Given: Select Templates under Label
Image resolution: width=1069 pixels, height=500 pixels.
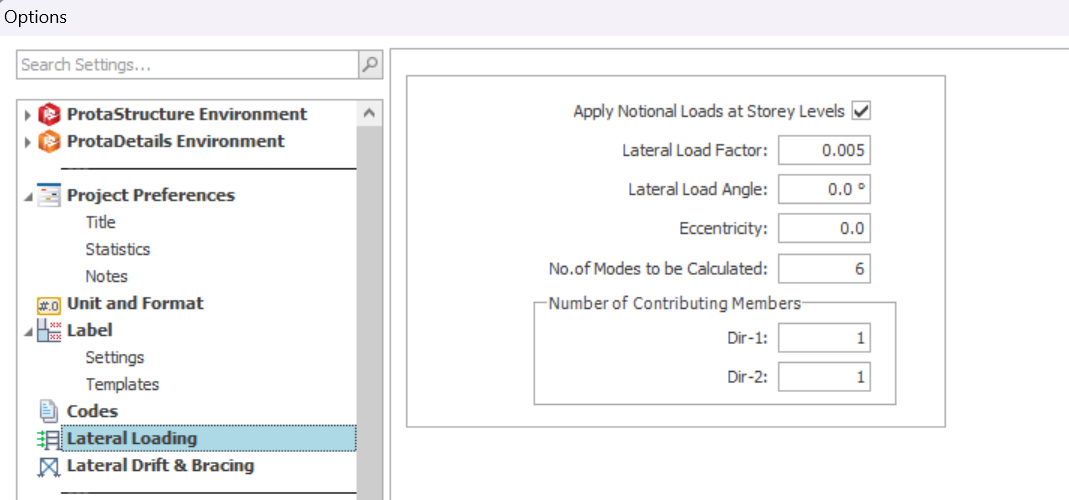Looking at the screenshot, I should click(121, 384).
